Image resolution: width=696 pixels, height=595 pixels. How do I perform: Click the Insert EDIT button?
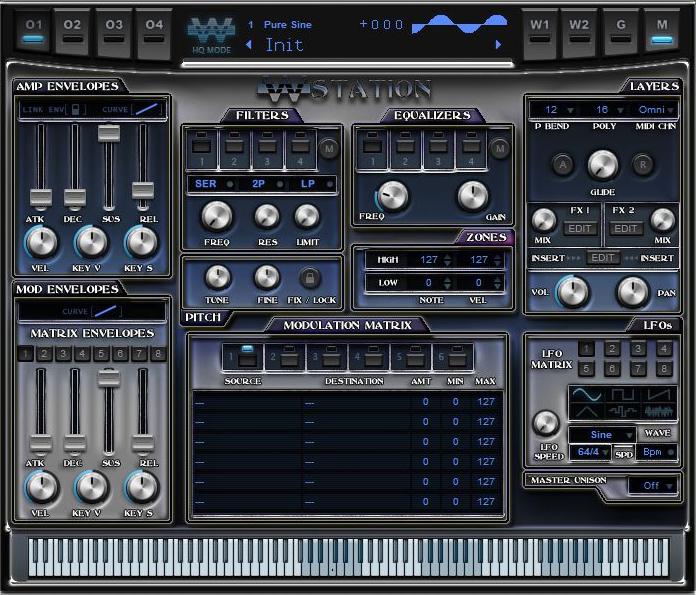[603, 258]
